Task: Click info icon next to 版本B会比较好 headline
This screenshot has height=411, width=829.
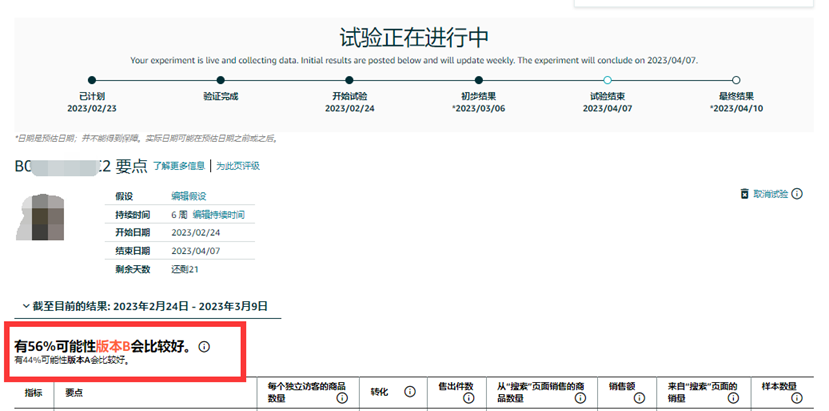Action: (204, 346)
